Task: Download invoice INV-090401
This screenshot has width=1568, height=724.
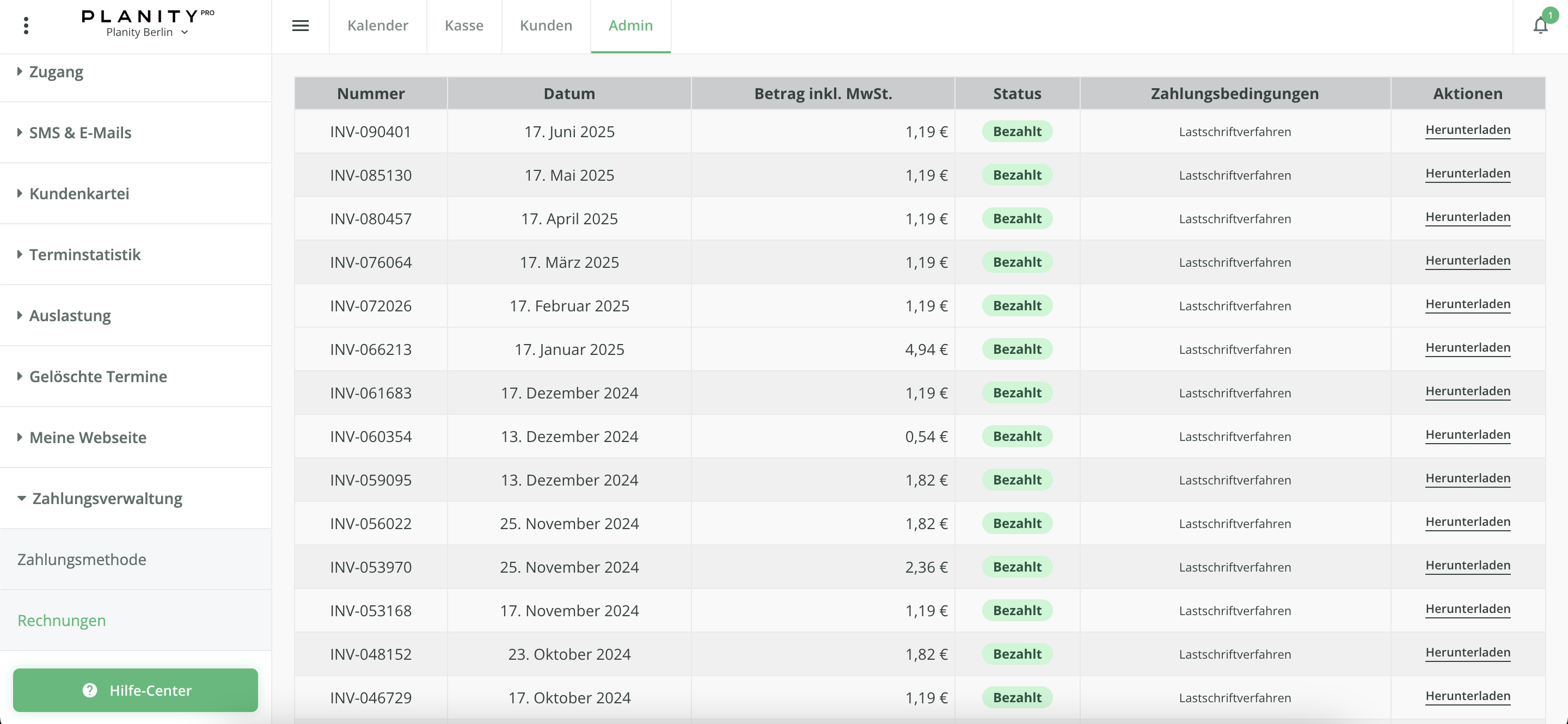Action: 1467,130
